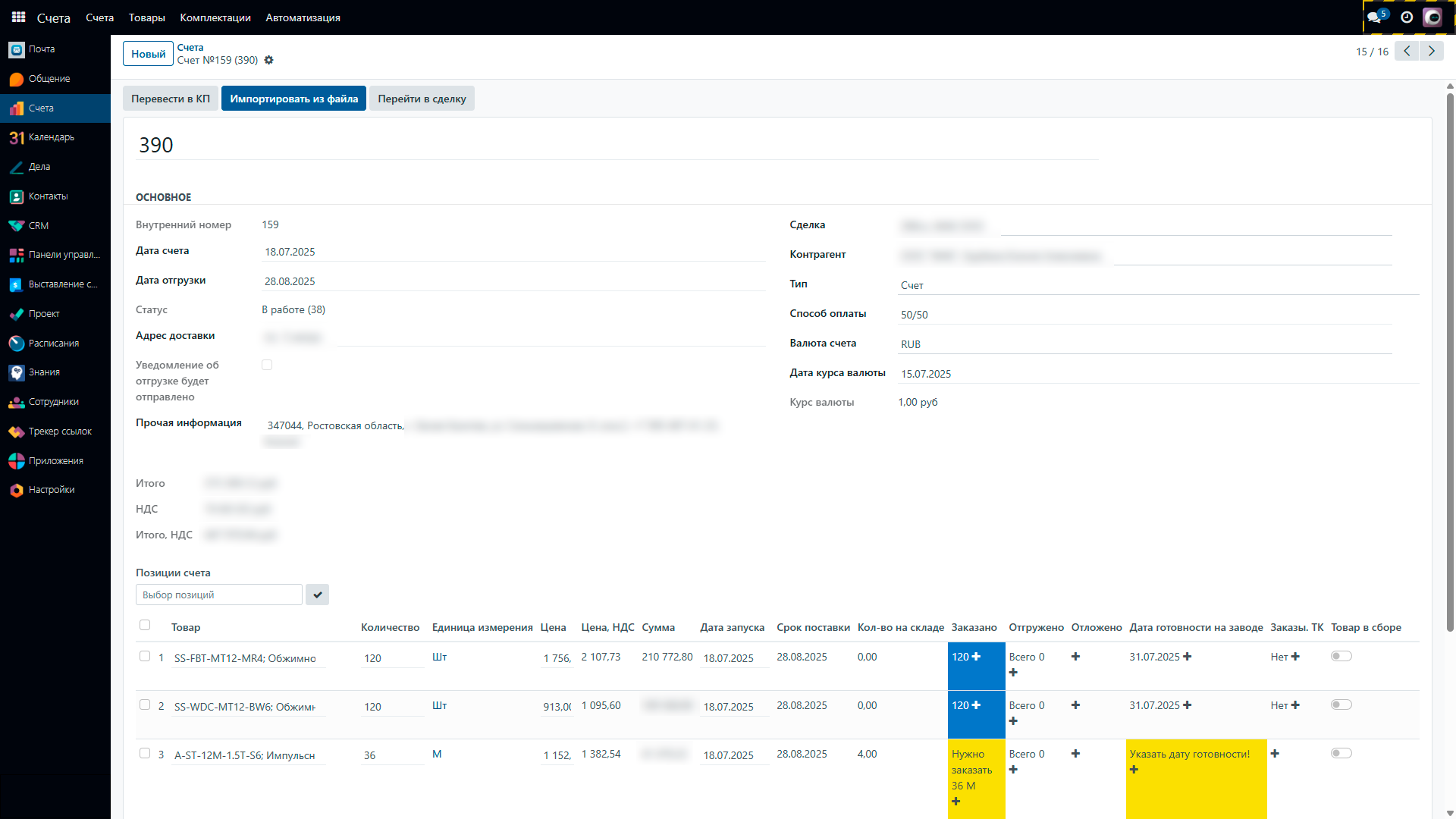Open the apps grid menu icon
Screen dimensions: 1456x819
pos(18,17)
